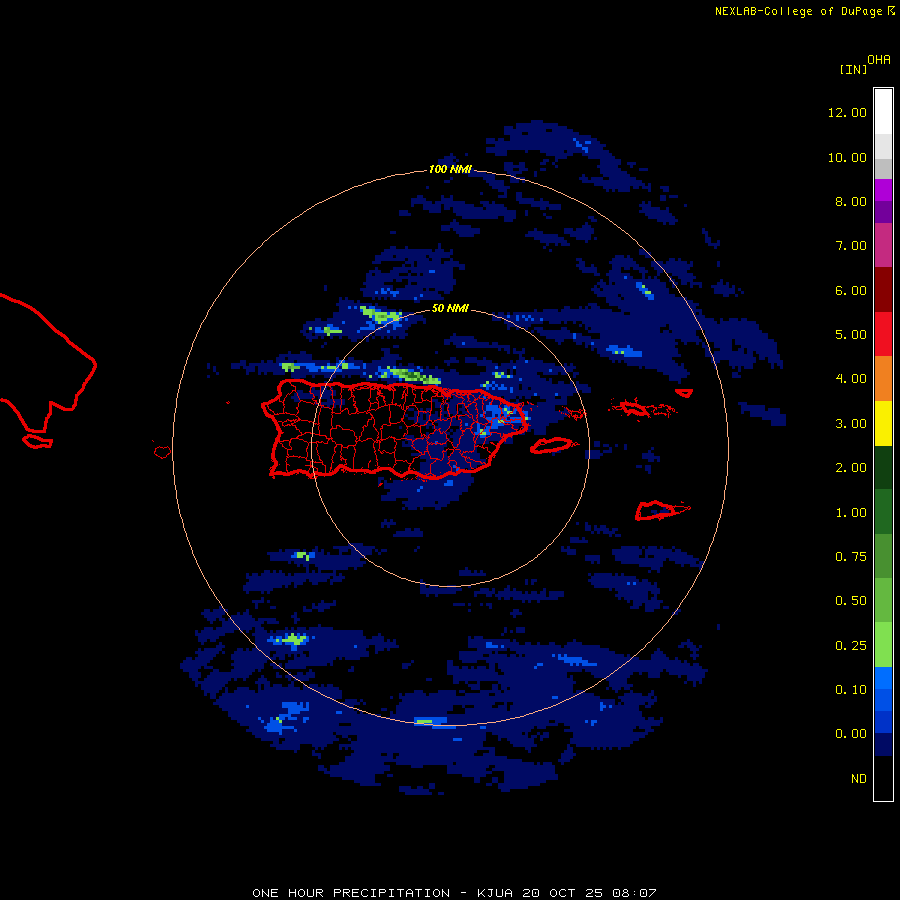This screenshot has width=900, height=900.
Task: Click the OHA product label above the legend
Action: click(879, 60)
